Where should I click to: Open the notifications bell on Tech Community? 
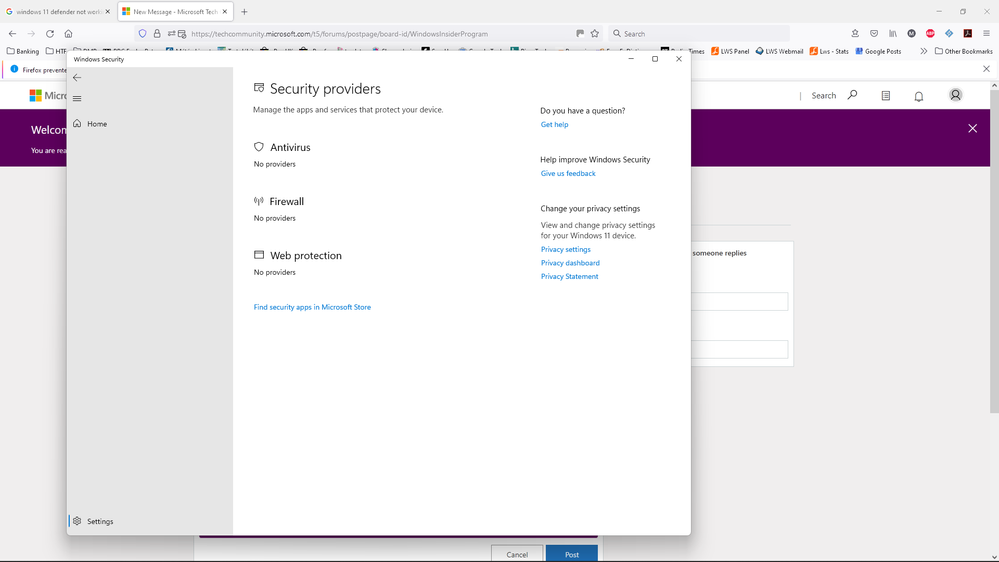919,96
